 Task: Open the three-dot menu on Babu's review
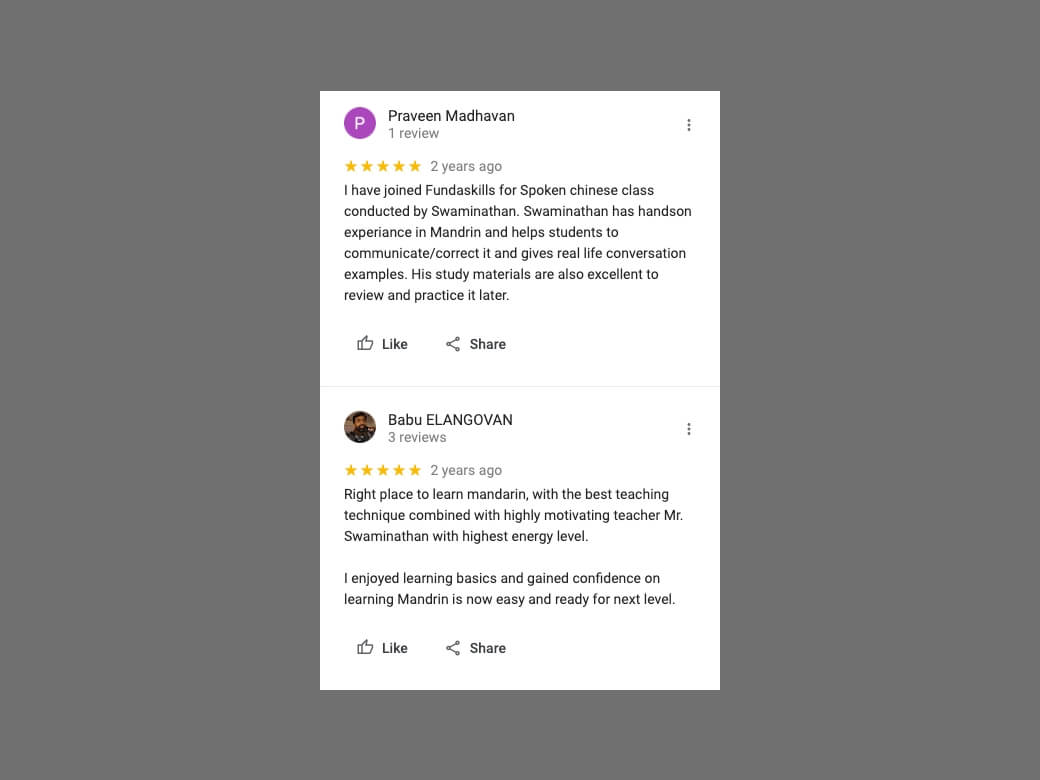click(x=689, y=429)
